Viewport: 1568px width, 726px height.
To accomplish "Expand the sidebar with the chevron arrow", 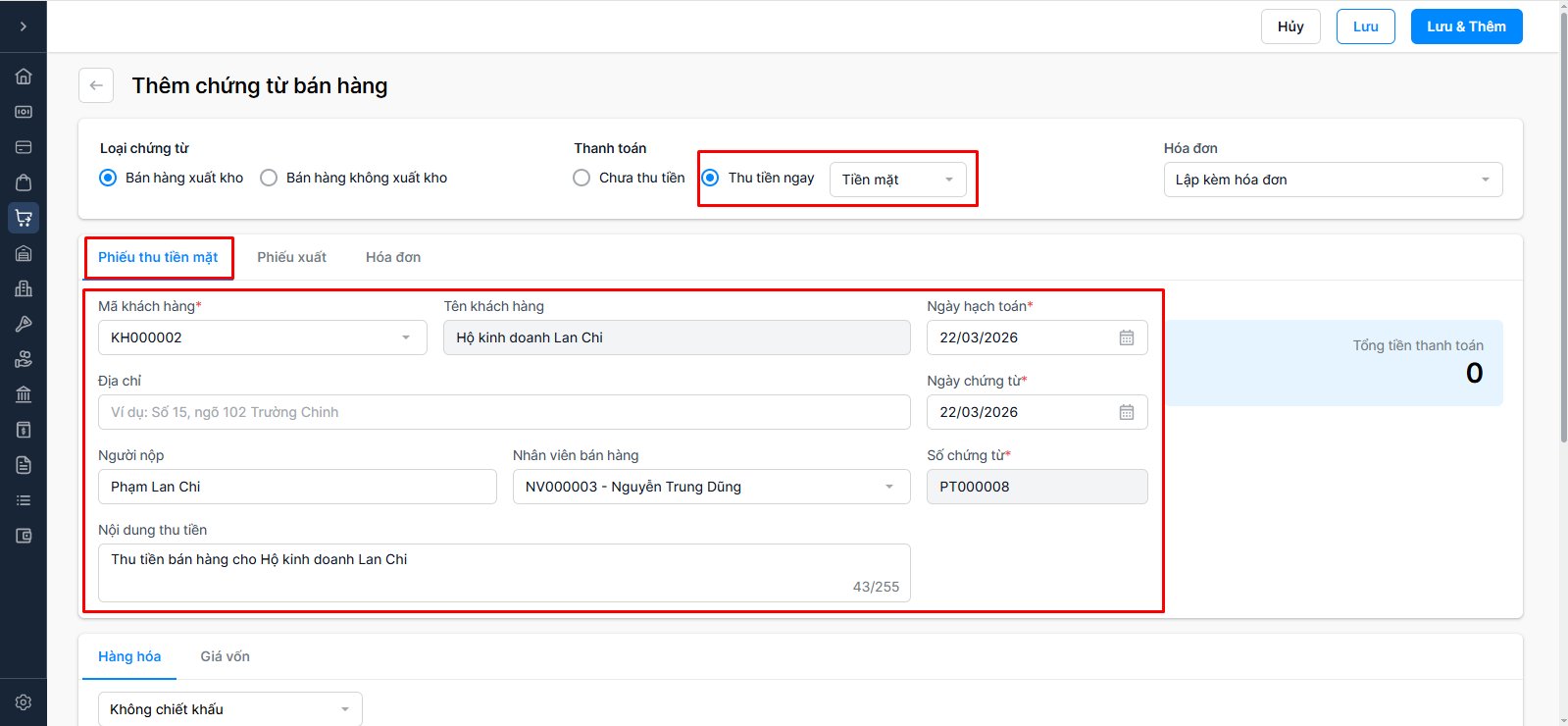I will coord(24,26).
